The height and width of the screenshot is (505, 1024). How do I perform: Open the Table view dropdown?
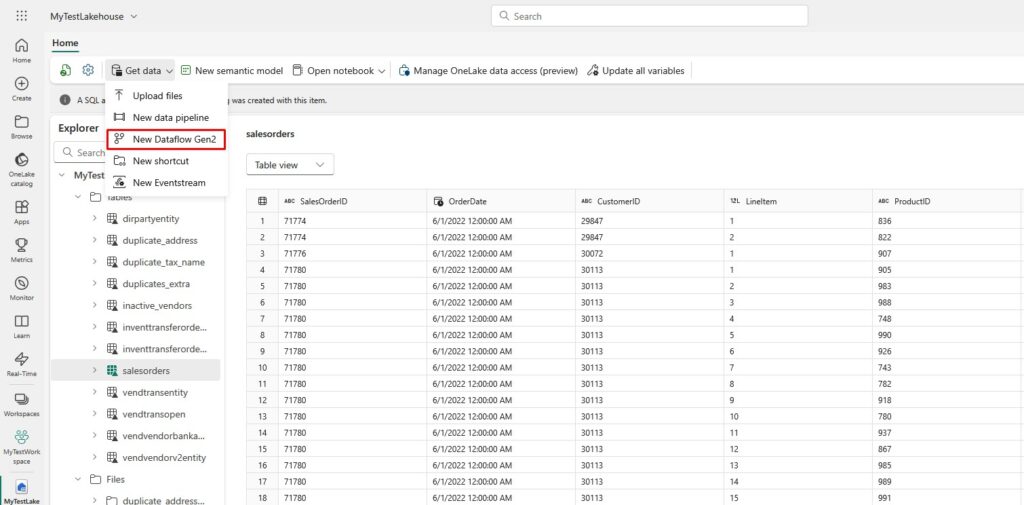coord(290,165)
